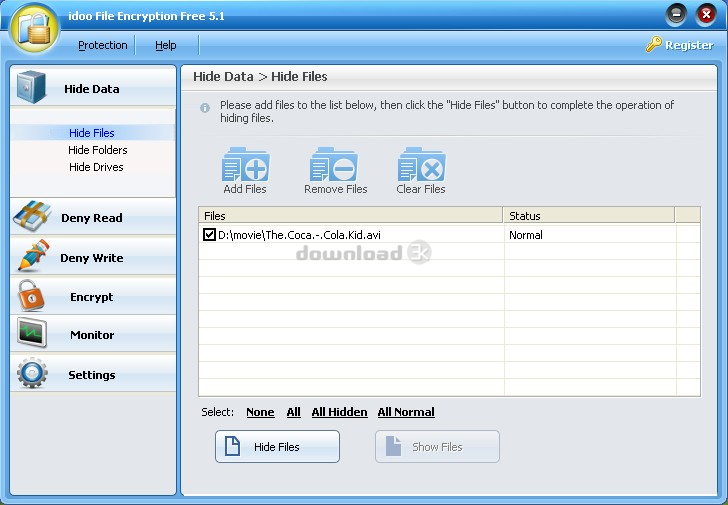
Task: Open the Settings section label
Action: tap(91, 375)
